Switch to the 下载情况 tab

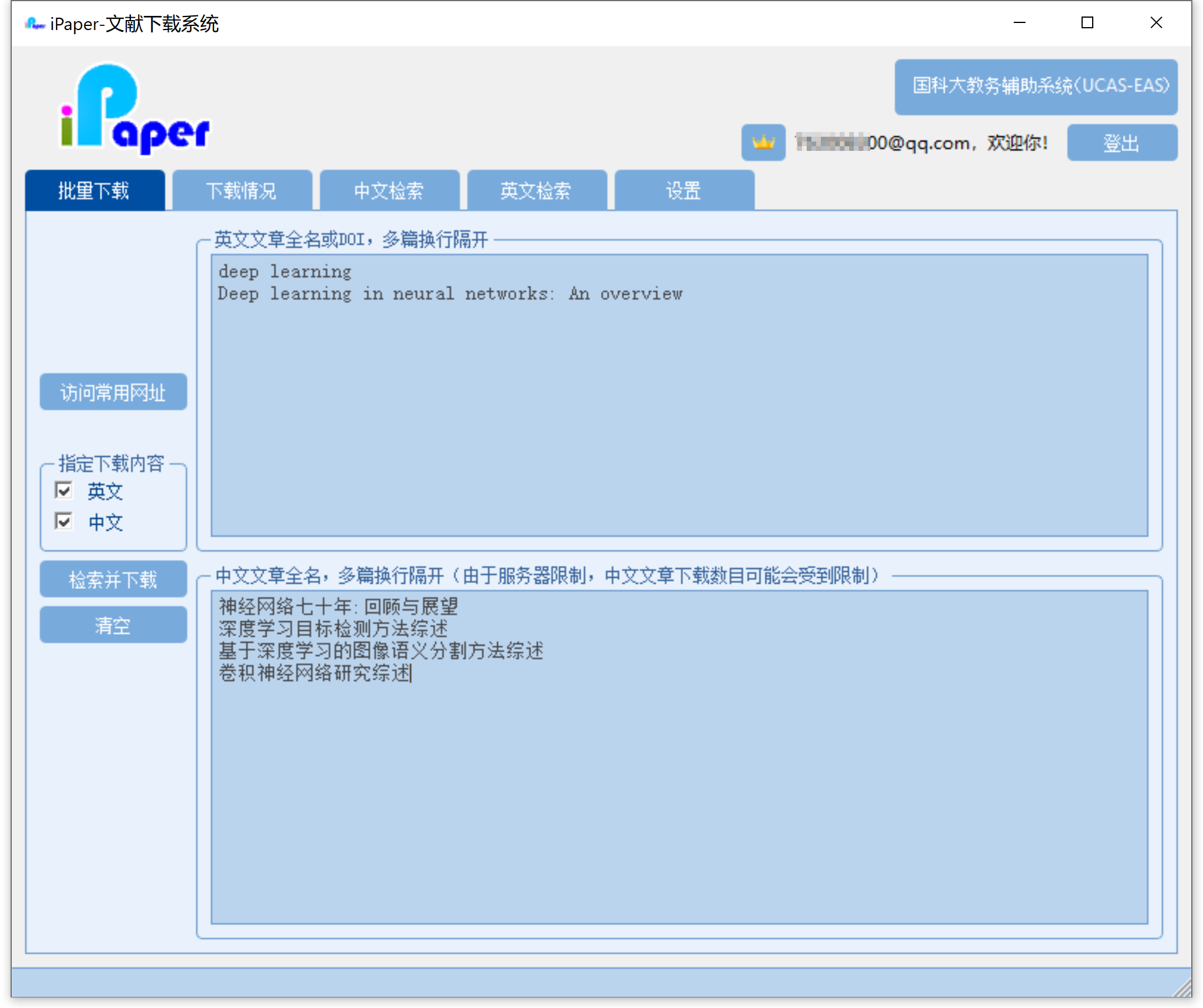[242, 190]
